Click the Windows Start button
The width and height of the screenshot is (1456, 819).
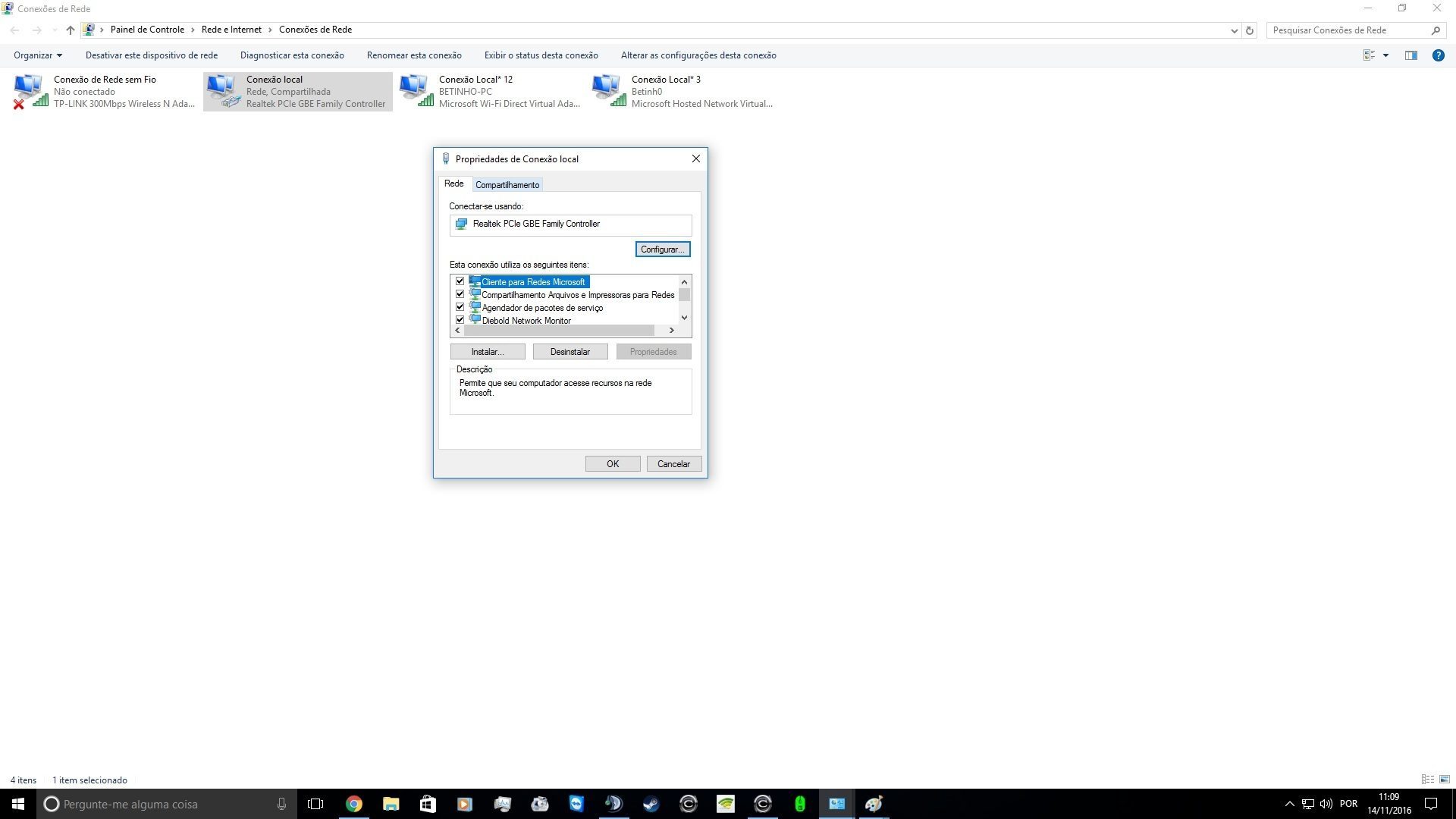coord(18,804)
